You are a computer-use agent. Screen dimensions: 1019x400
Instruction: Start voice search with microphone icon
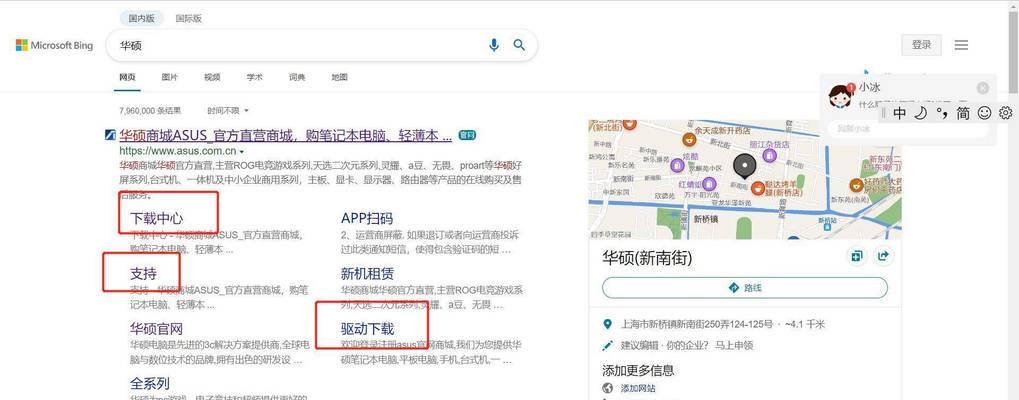(x=494, y=45)
